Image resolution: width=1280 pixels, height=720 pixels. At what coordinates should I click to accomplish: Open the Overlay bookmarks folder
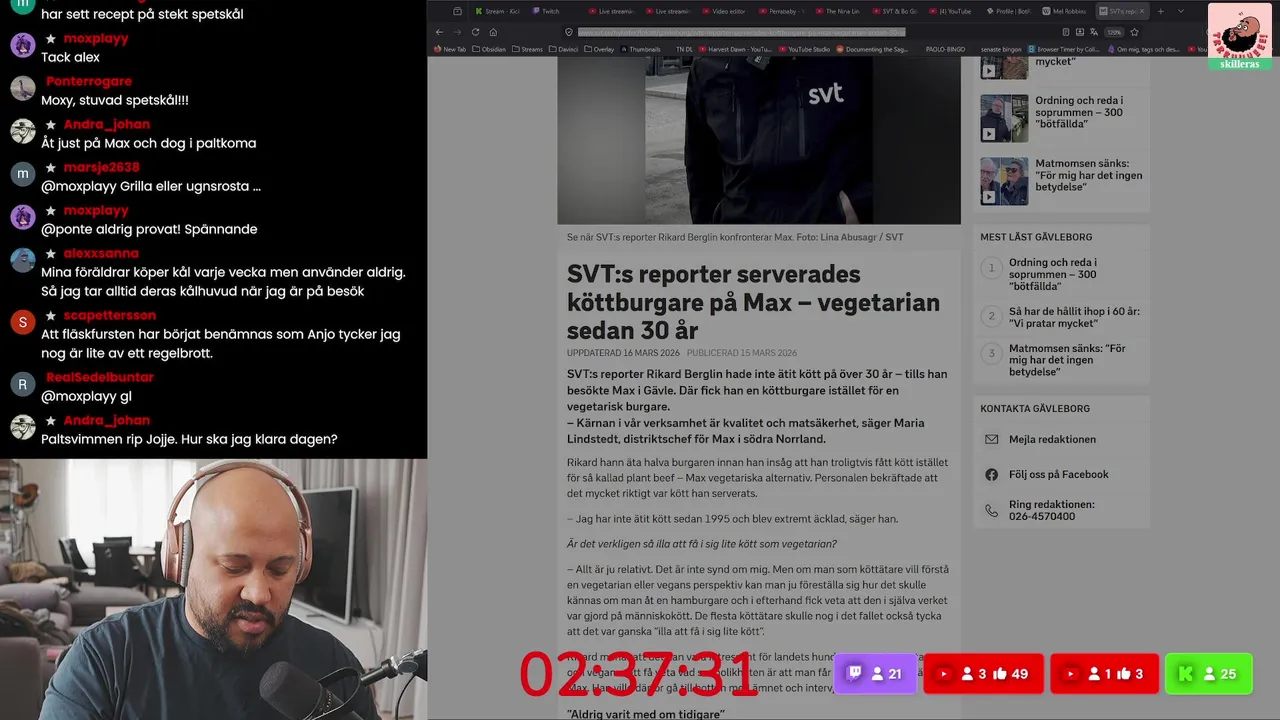(599, 49)
